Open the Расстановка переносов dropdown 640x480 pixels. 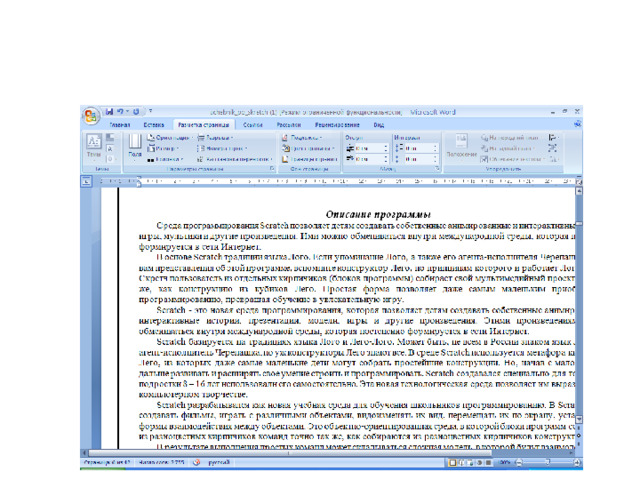[x=234, y=159]
